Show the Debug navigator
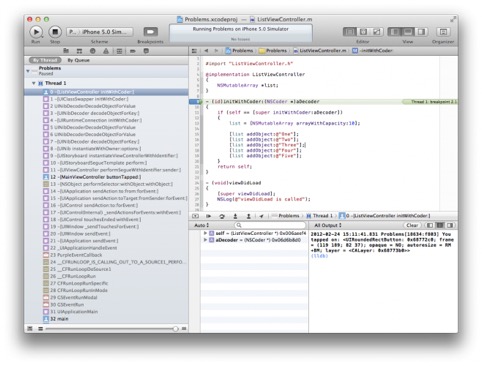 pyautogui.click(x=119, y=51)
